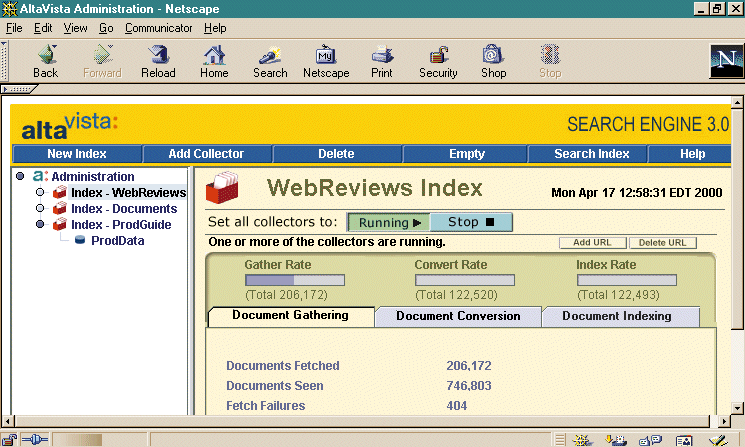
Task: Click the Add URL button
Action: (x=592, y=243)
